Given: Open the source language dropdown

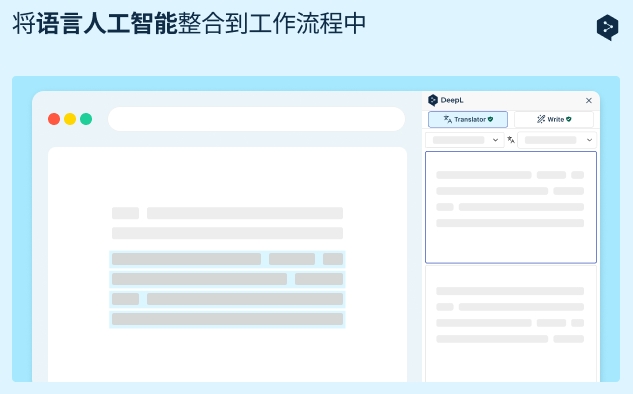Looking at the screenshot, I should pos(465,140).
